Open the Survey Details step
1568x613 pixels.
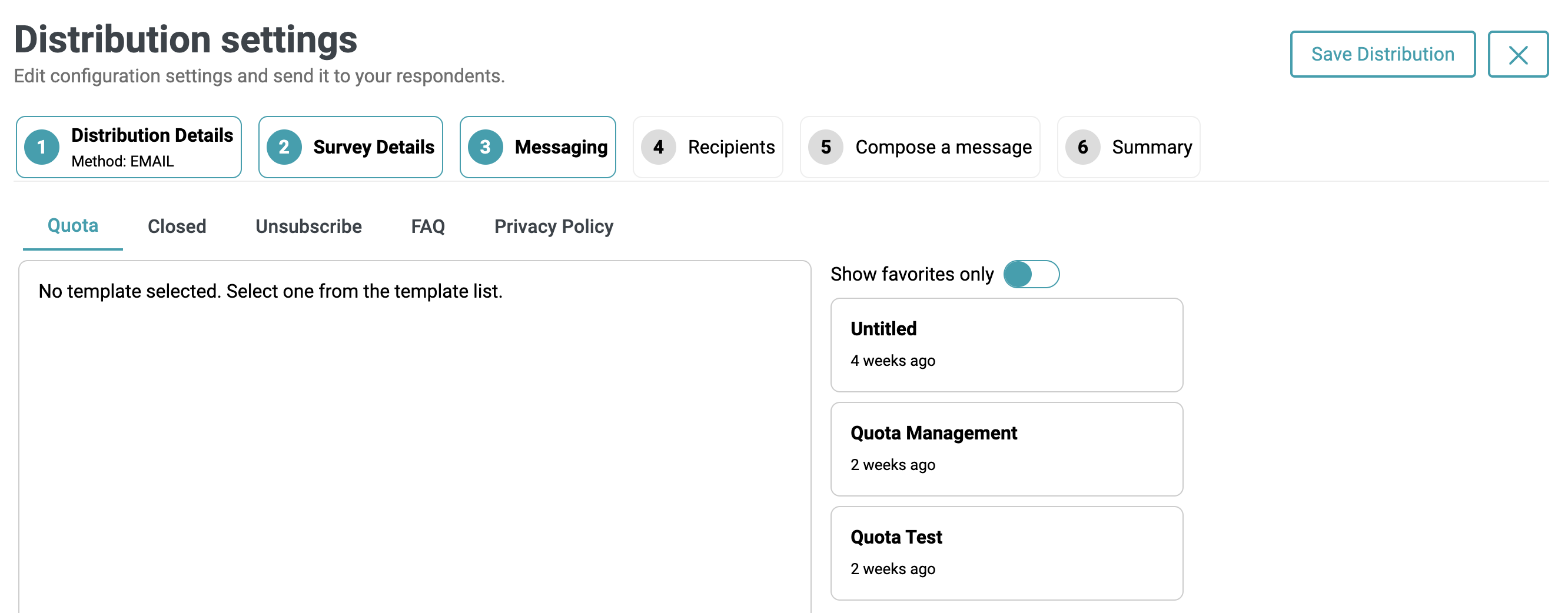click(x=351, y=147)
